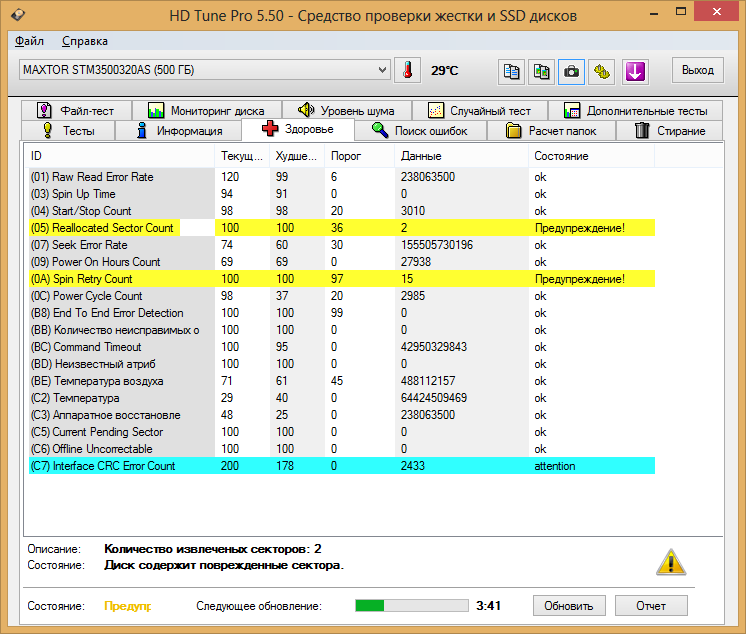This screenshot has height=634, width=746.
Task: Select the (05) Reallocated Sector Count row
Action: 342,228
